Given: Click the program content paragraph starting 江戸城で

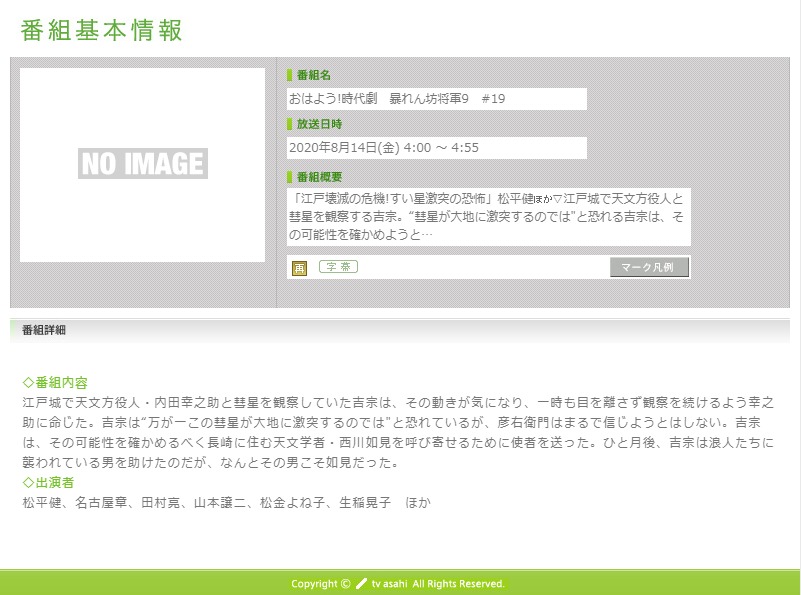Looking at the screenshot, I should pyautogui.click(x=398, y=432).
